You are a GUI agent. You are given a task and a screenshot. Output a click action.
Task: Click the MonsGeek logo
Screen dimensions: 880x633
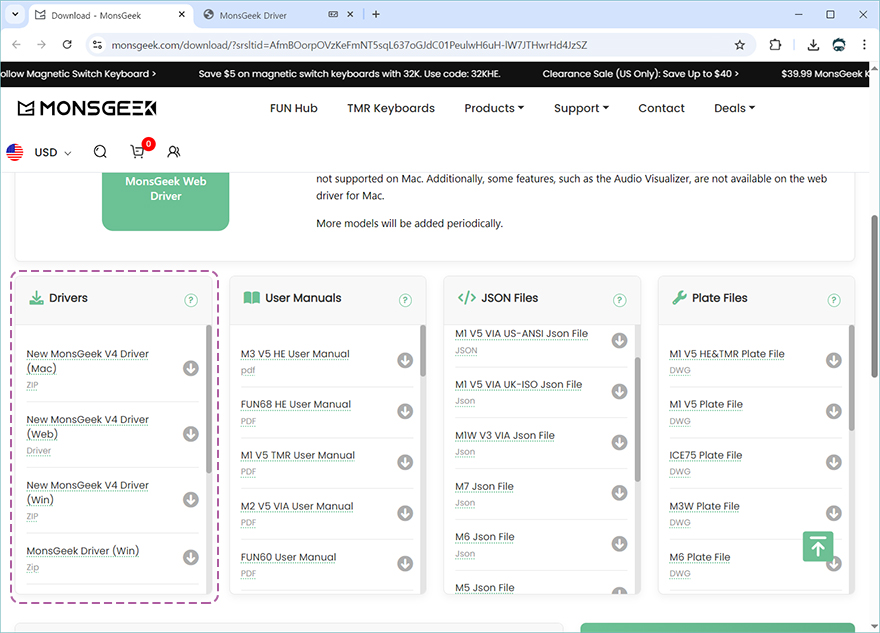coord(87,108)
